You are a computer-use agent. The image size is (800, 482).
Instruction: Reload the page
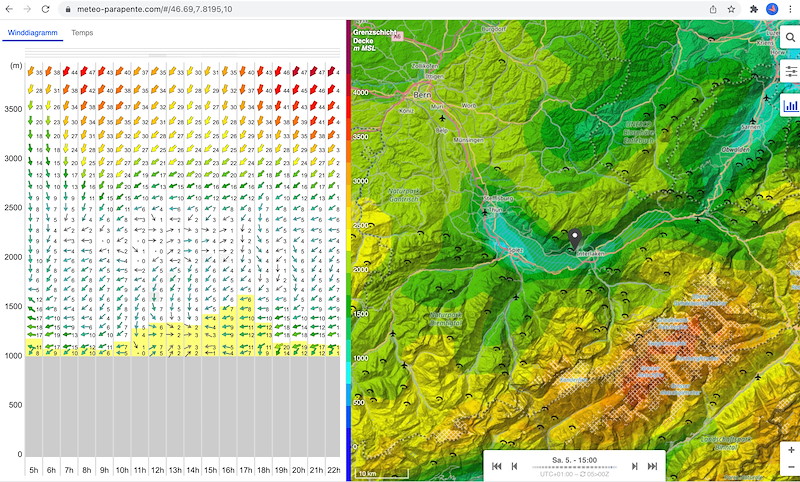click(46, 8)
